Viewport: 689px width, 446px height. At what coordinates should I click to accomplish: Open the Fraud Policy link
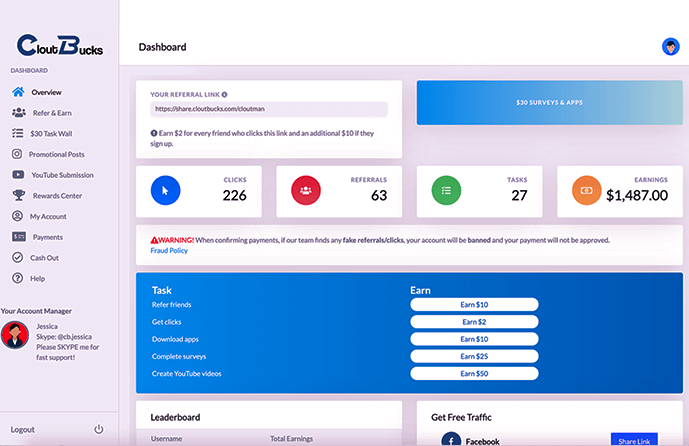[x=169, y=250]
